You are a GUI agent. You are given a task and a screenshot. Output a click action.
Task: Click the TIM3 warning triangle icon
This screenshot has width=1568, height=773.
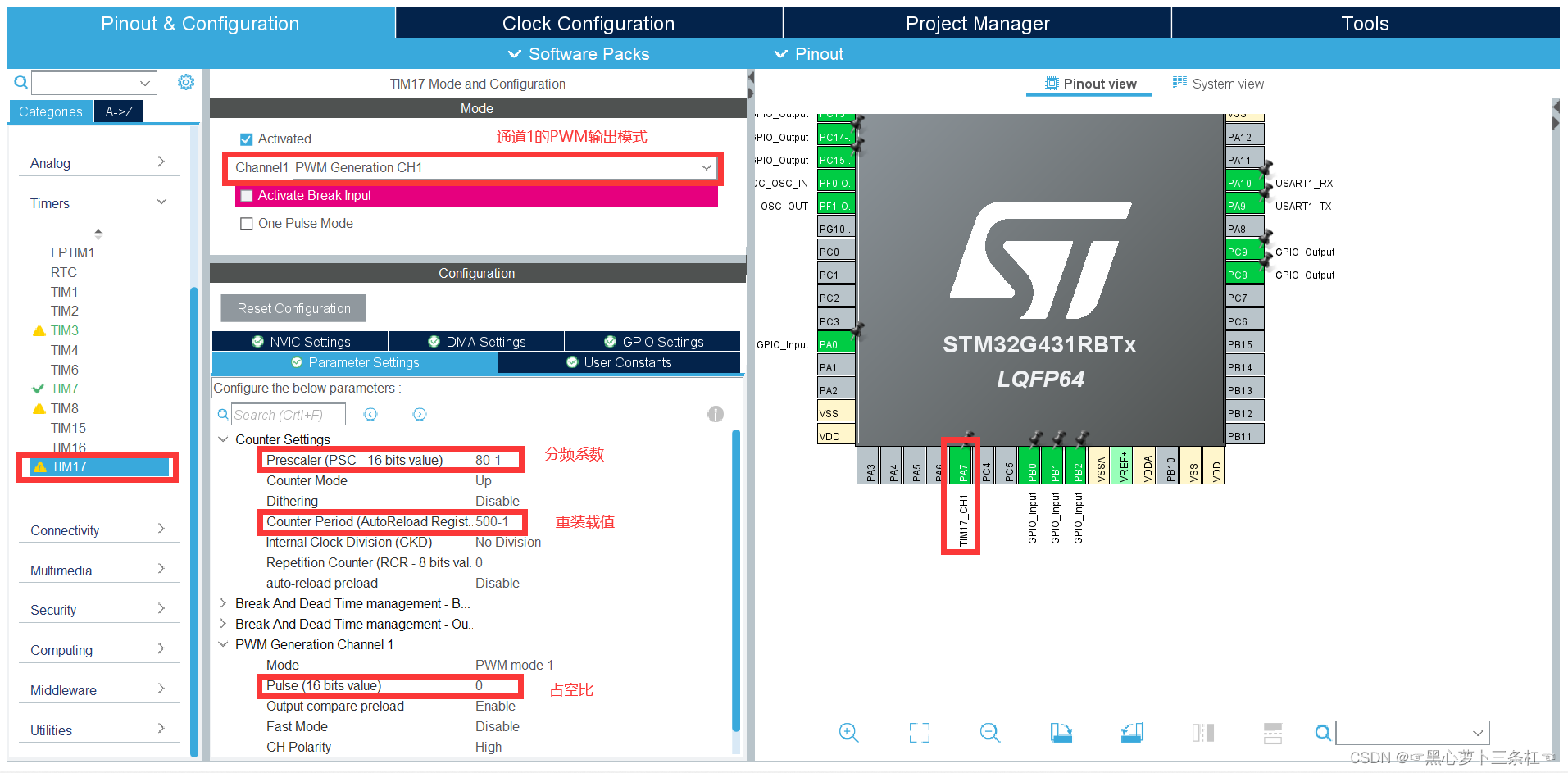[39, 330]
